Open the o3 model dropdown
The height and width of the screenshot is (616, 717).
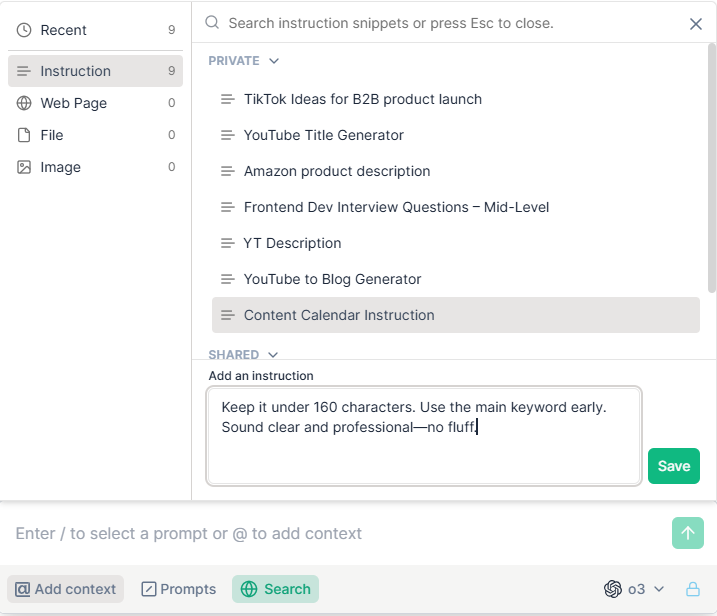click(x=634, y=589)
